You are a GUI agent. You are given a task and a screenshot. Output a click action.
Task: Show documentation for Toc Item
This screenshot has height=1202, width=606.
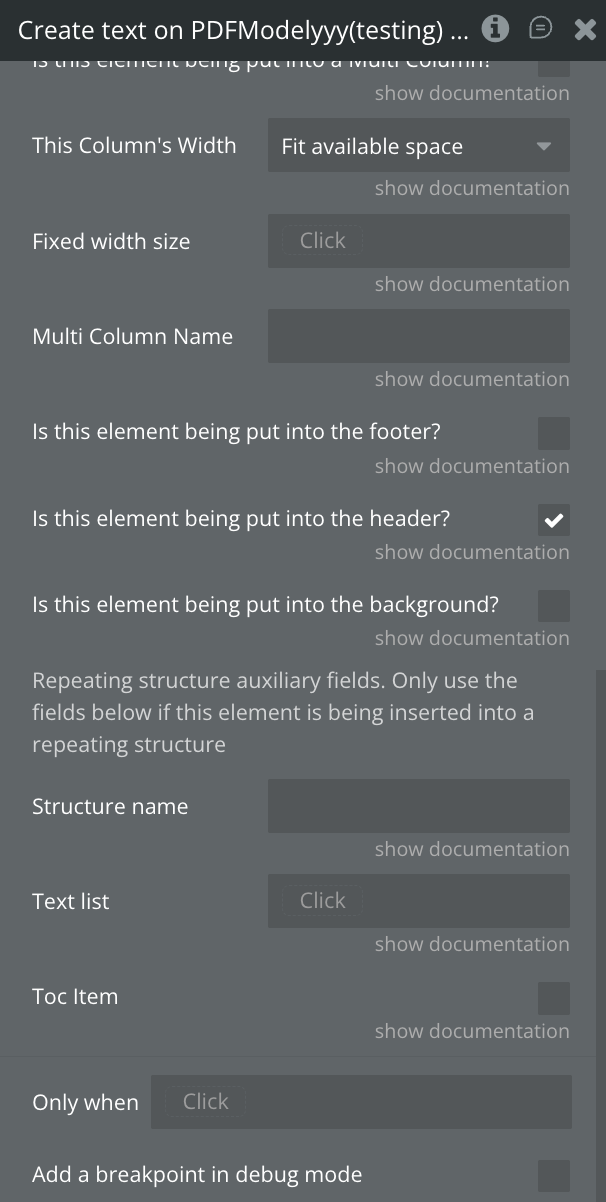click(x=472, y=1031)
